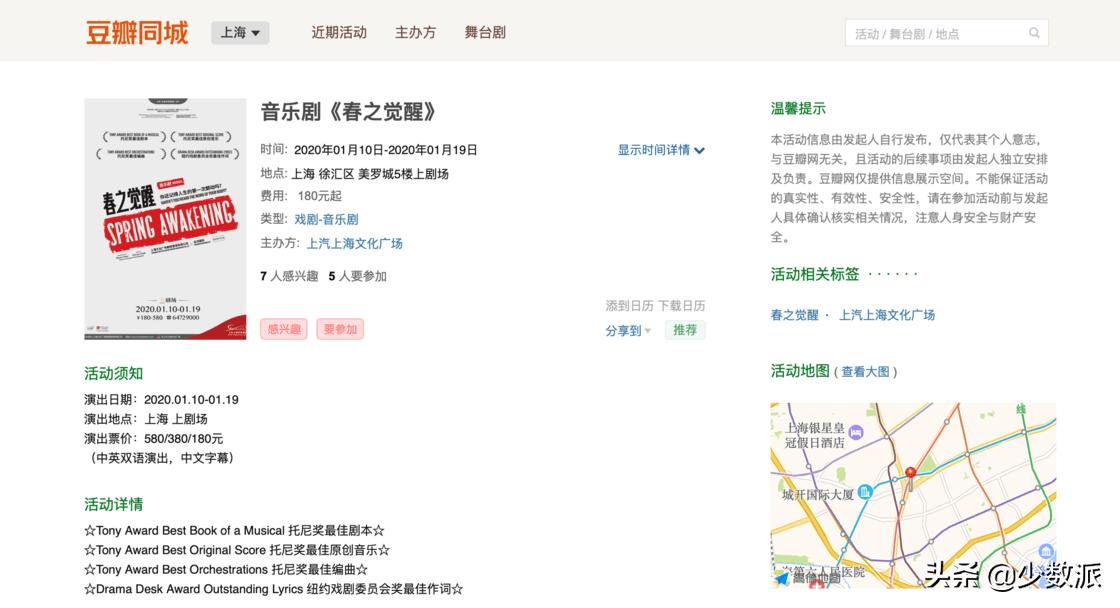Click the activity map image
This screenshot has height=608, width=1120.
[913, 494]
